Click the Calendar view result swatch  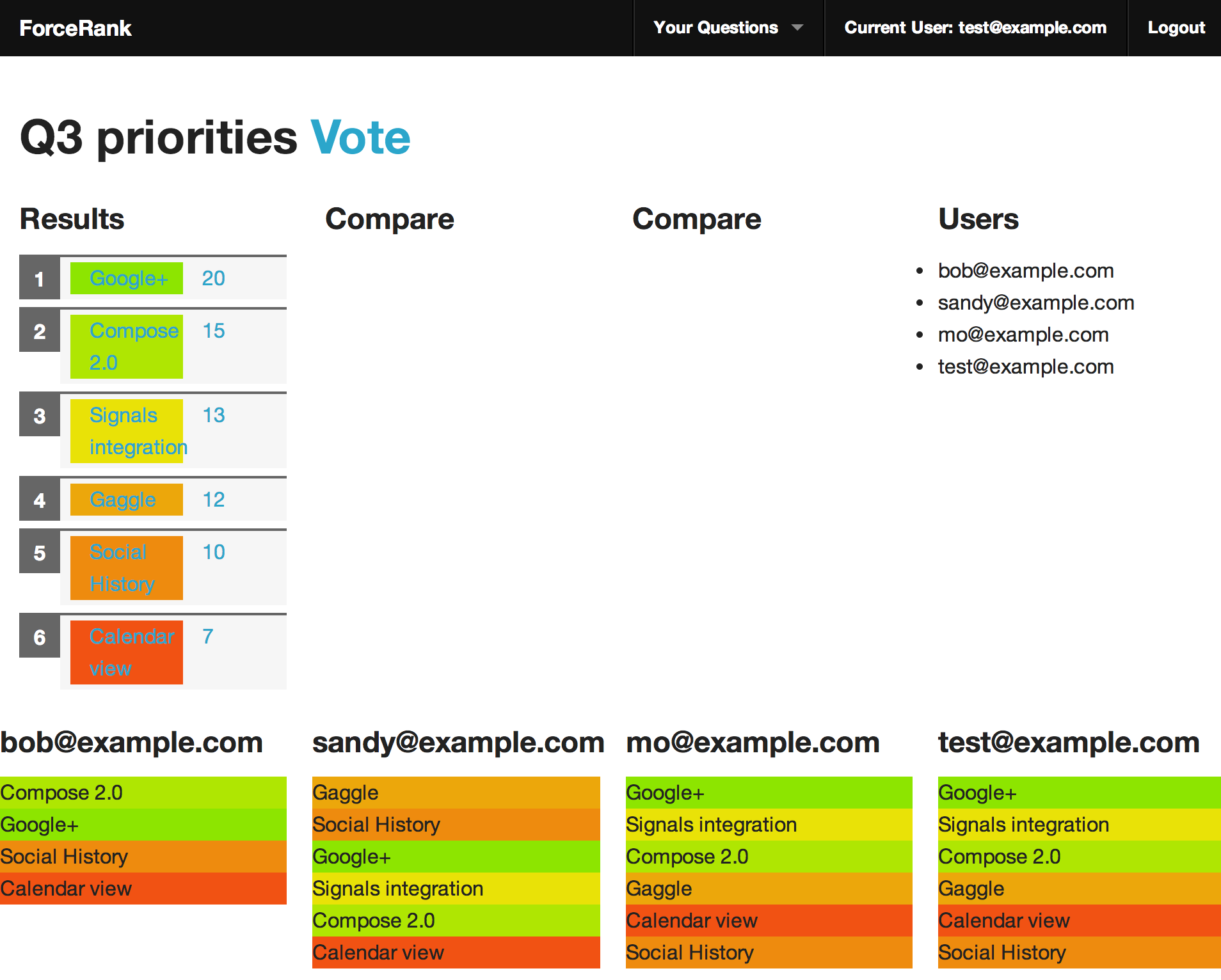127,652
